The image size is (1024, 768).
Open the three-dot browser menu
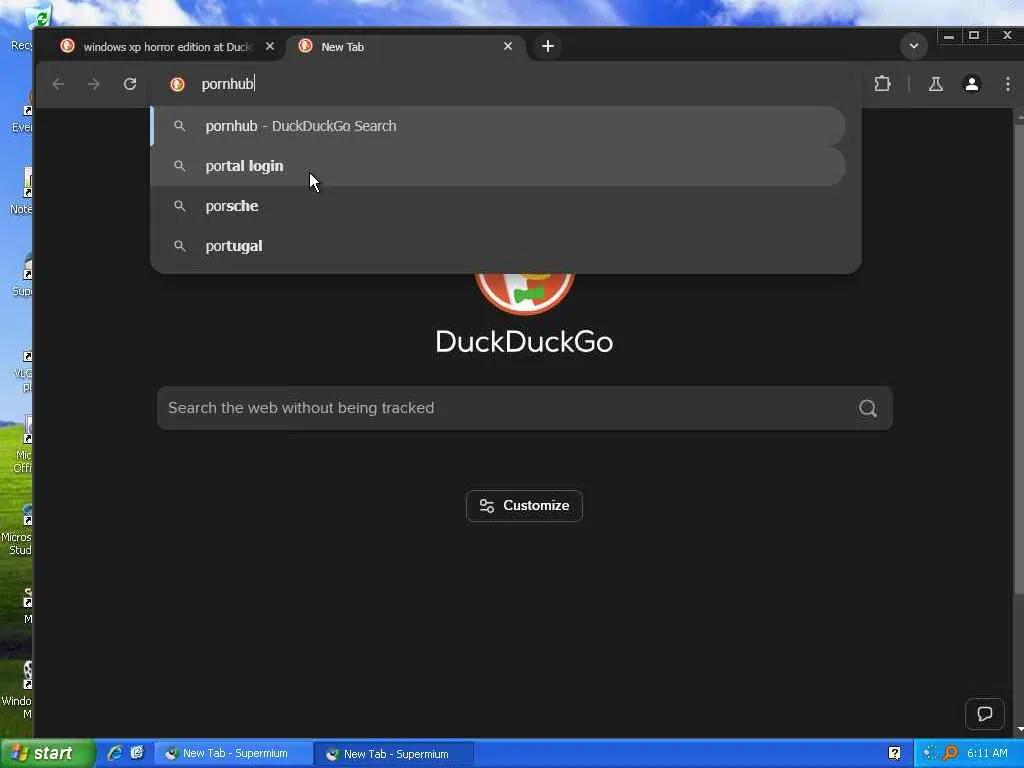point(1008,84)
